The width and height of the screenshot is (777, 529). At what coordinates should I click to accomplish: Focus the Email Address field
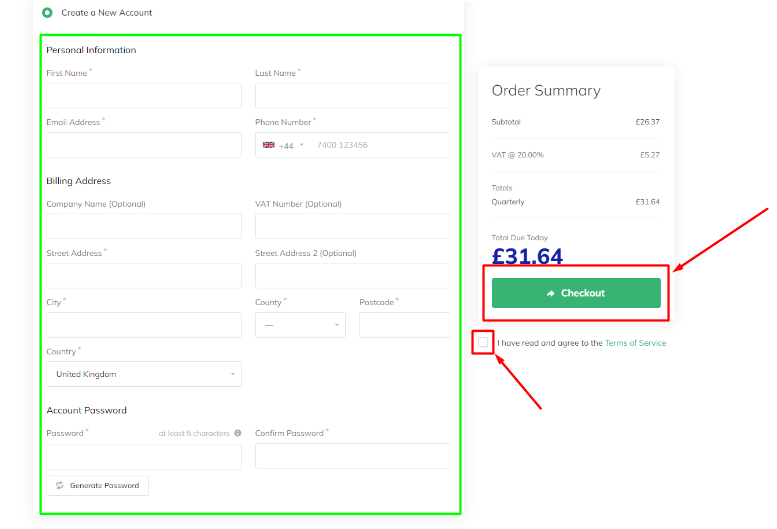(x=144, y=145)
